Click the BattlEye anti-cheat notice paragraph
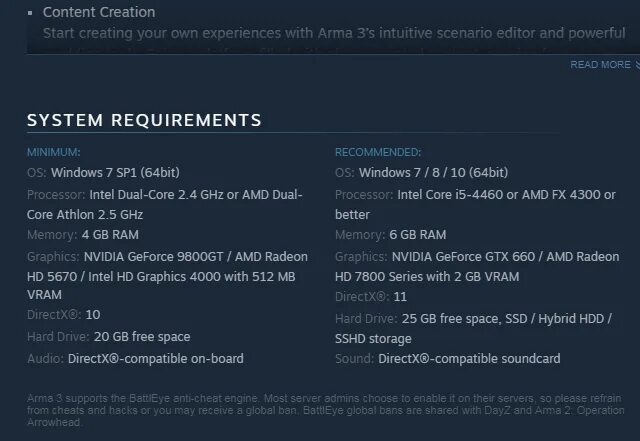640x441 pixels. [325, 410]
